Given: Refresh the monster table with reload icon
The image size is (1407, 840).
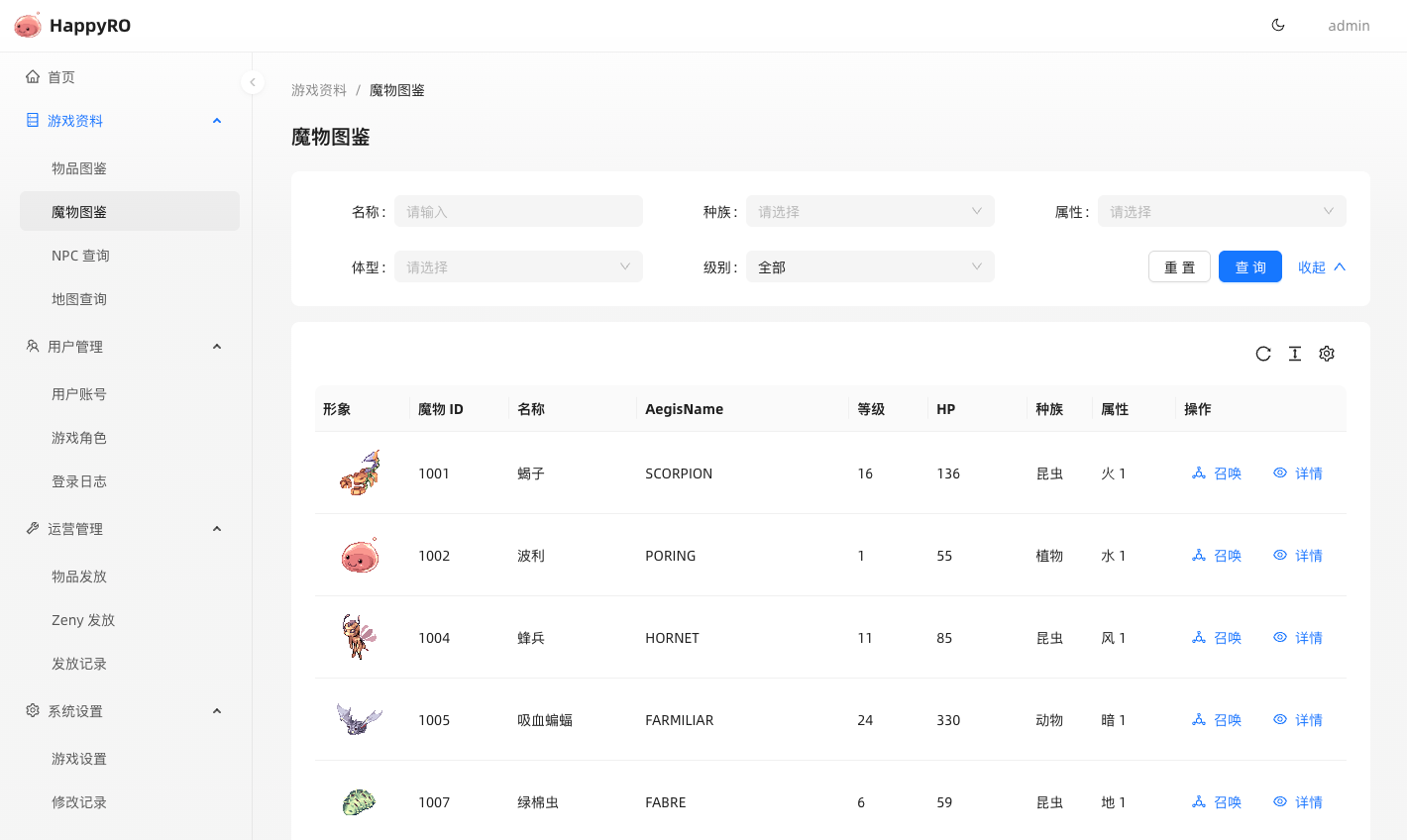Looking at the screenshot, I should (1263, 354).
